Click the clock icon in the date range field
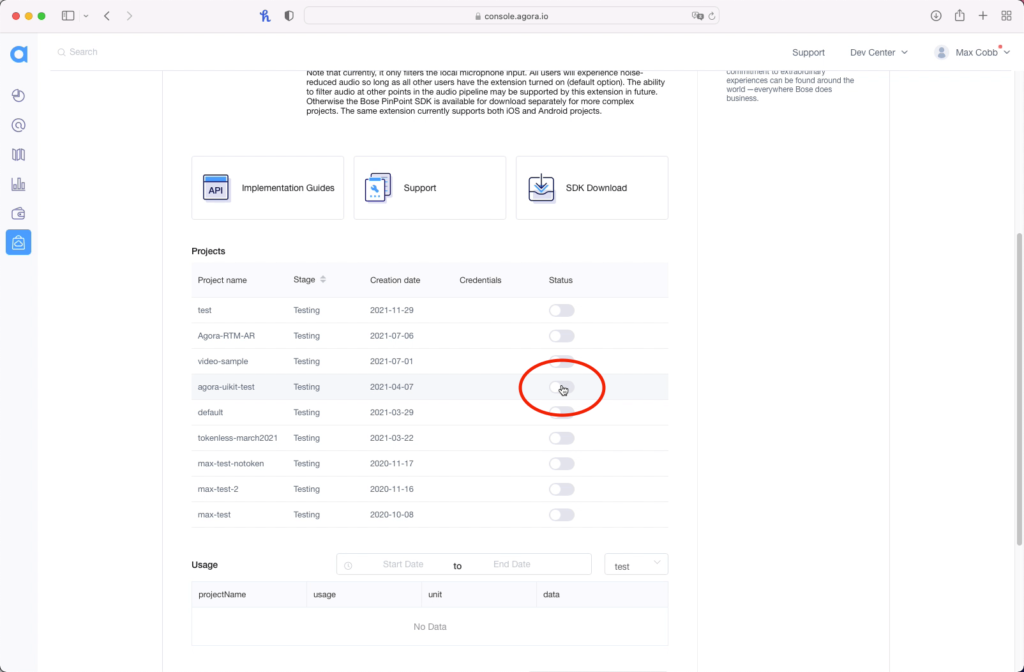Viewport: 1024px width, 672px height. point(348,566)
